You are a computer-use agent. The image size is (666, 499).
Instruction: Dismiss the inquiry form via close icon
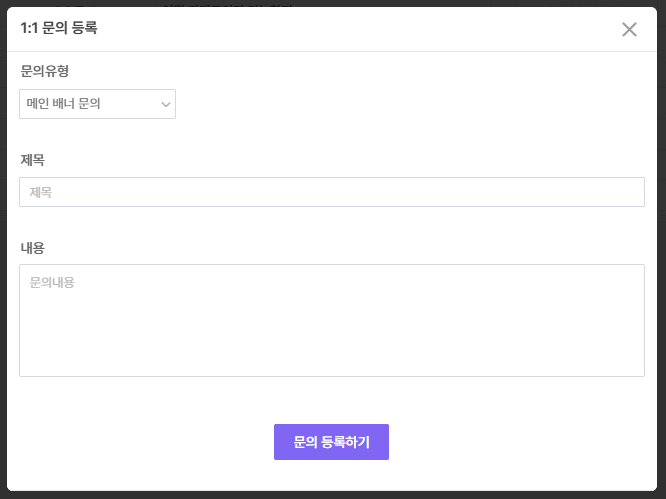(629, 29)
